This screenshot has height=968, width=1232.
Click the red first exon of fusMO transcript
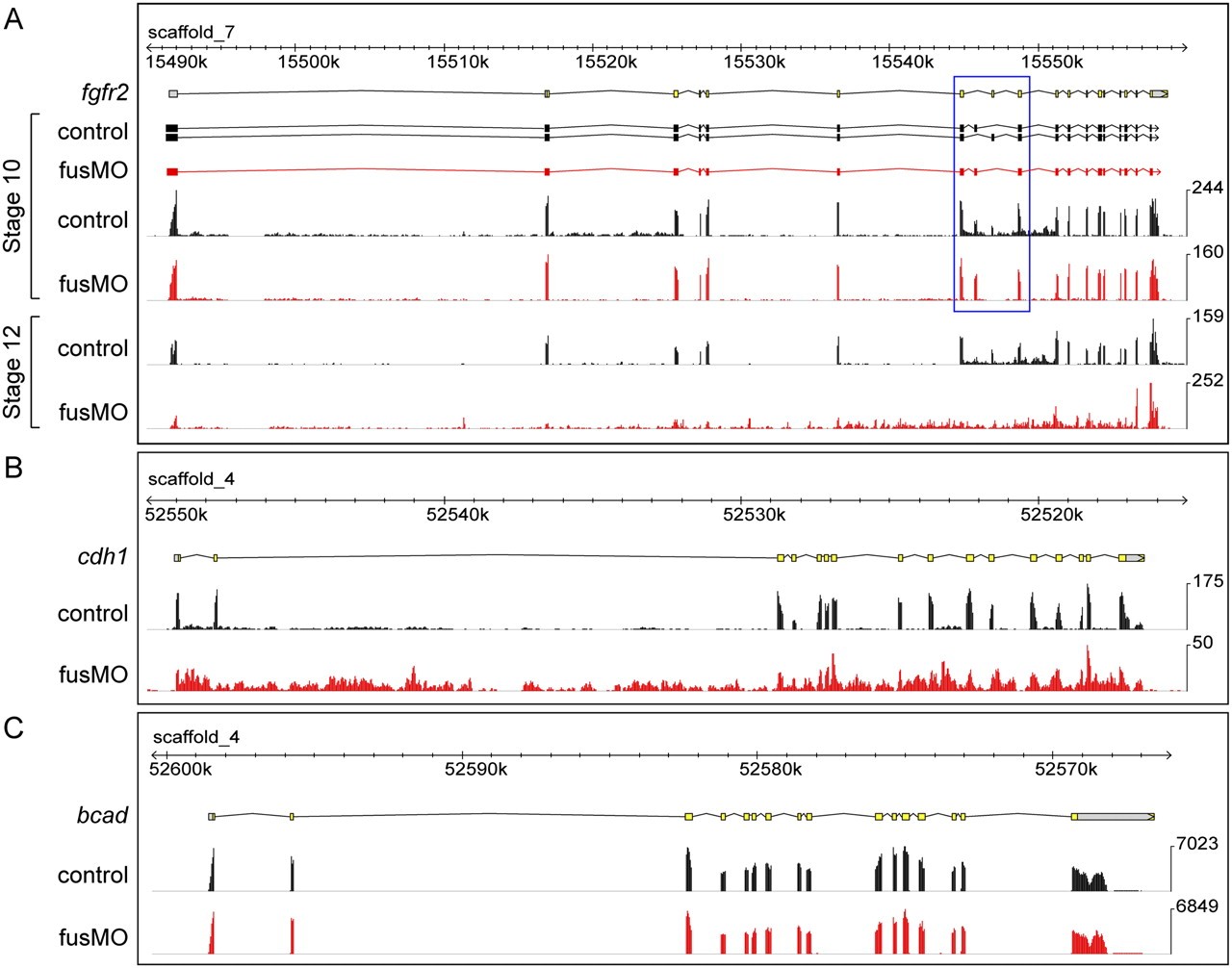click(x=172, y=171)
